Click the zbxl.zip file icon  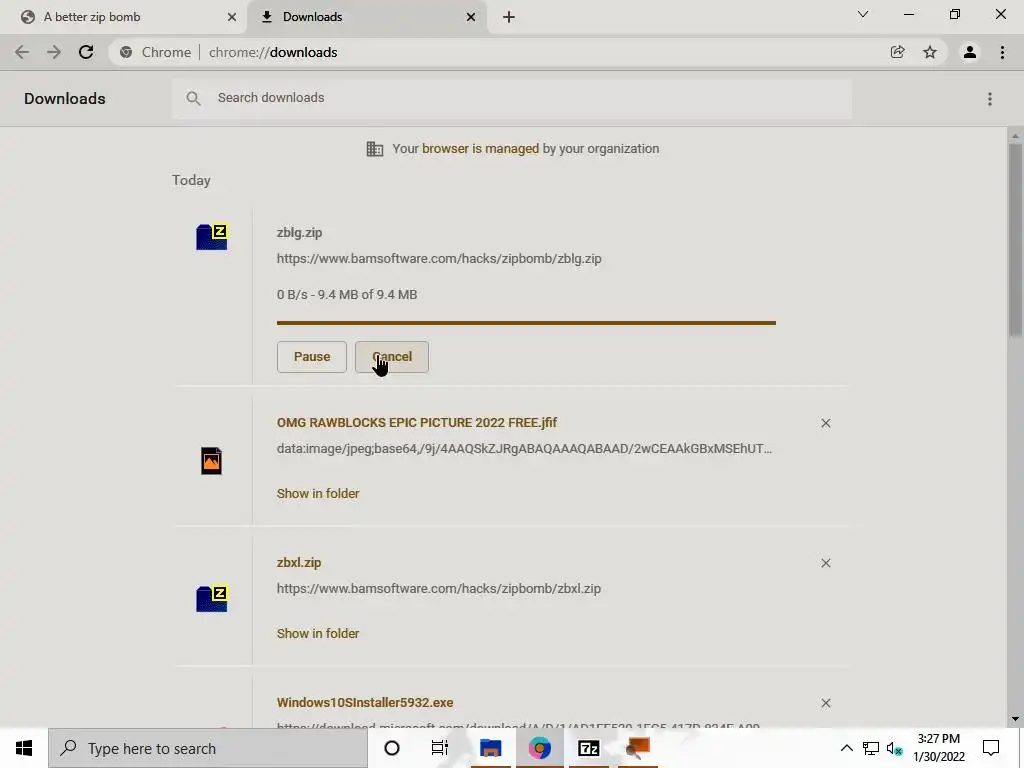[212, 598]
